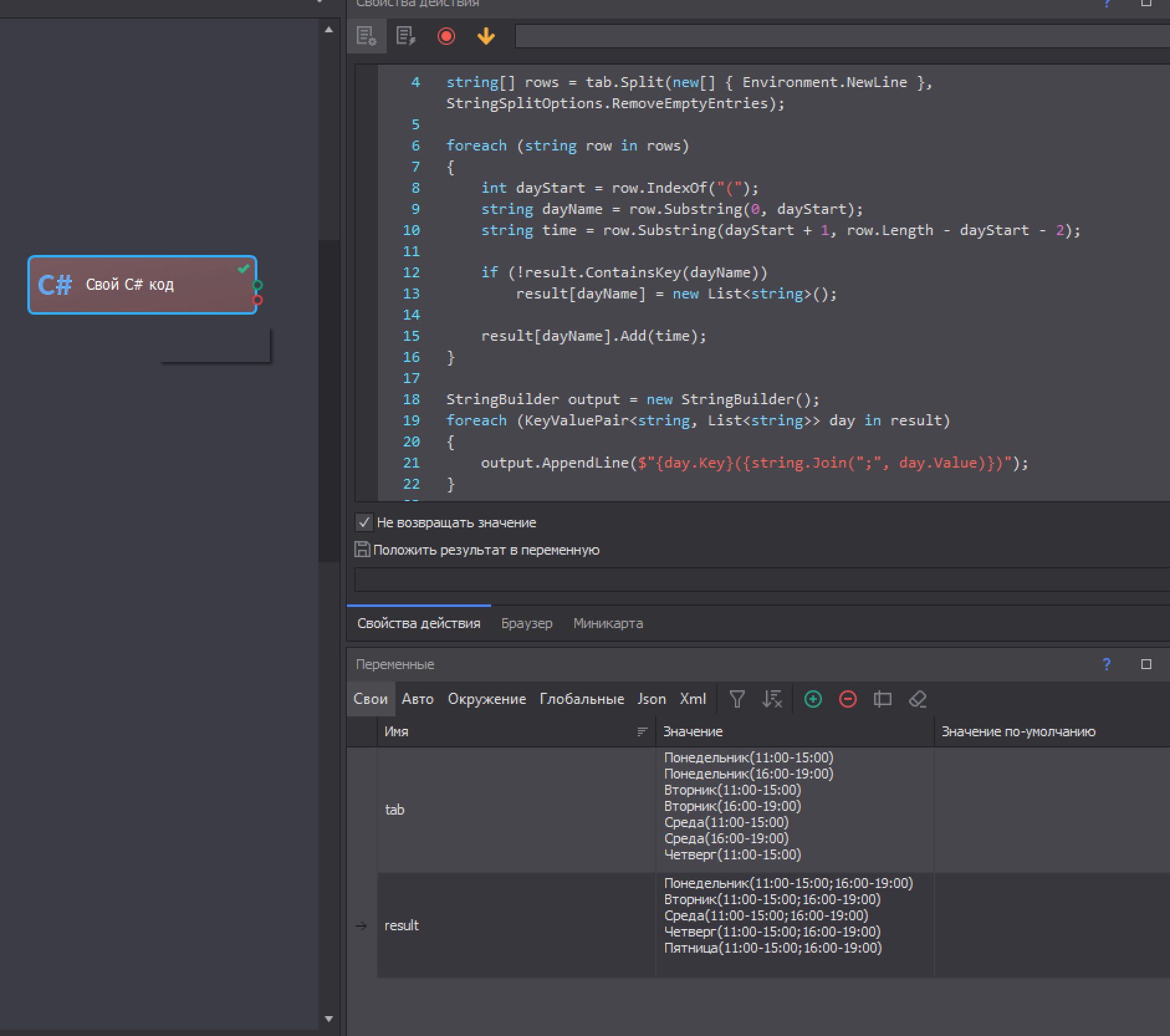
Task: Switch to the Браузер tab
Action: coord(527,623)
